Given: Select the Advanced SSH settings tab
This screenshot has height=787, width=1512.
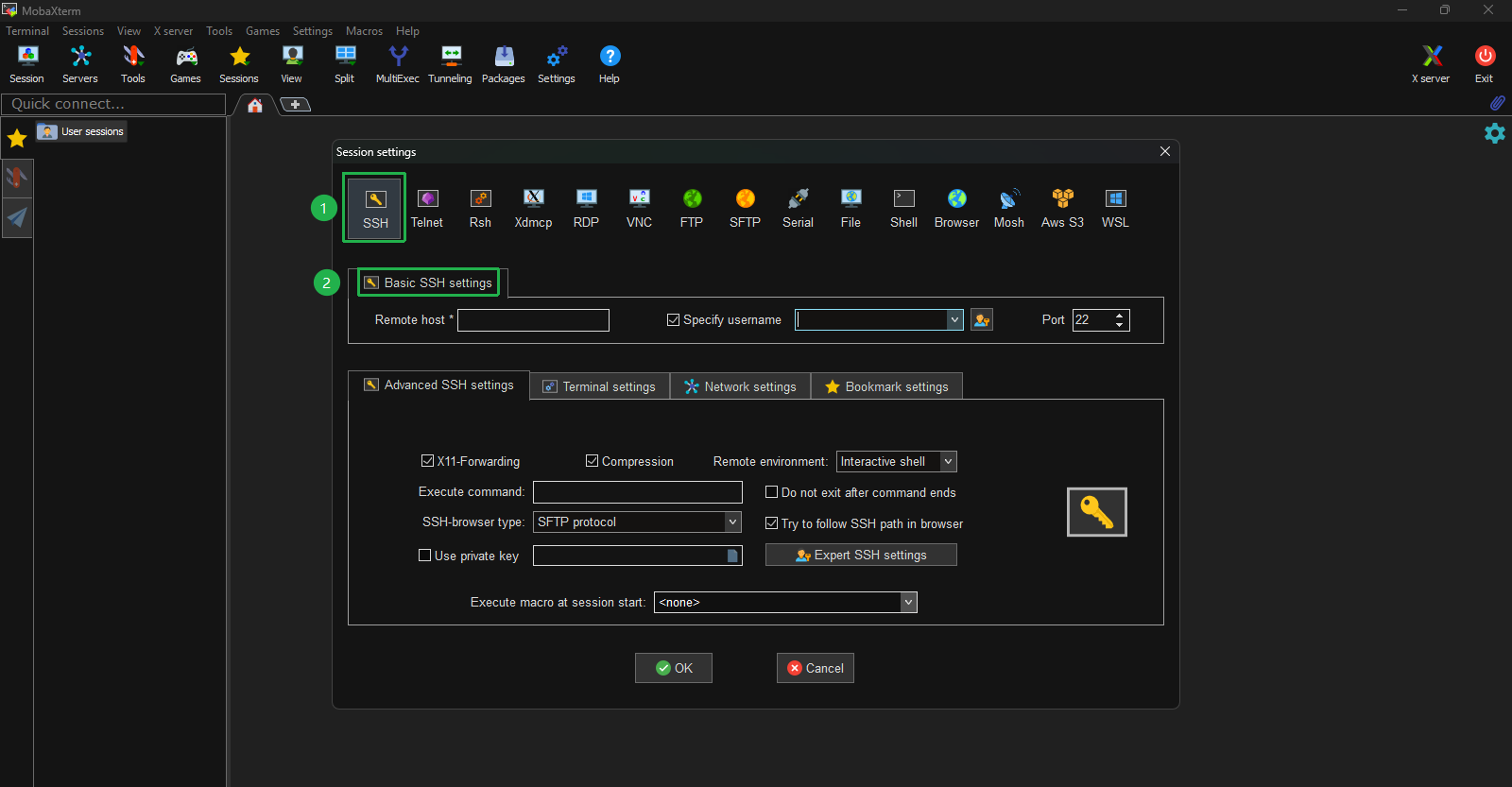Looking at the screenshot, I should (x=439, y=385).
